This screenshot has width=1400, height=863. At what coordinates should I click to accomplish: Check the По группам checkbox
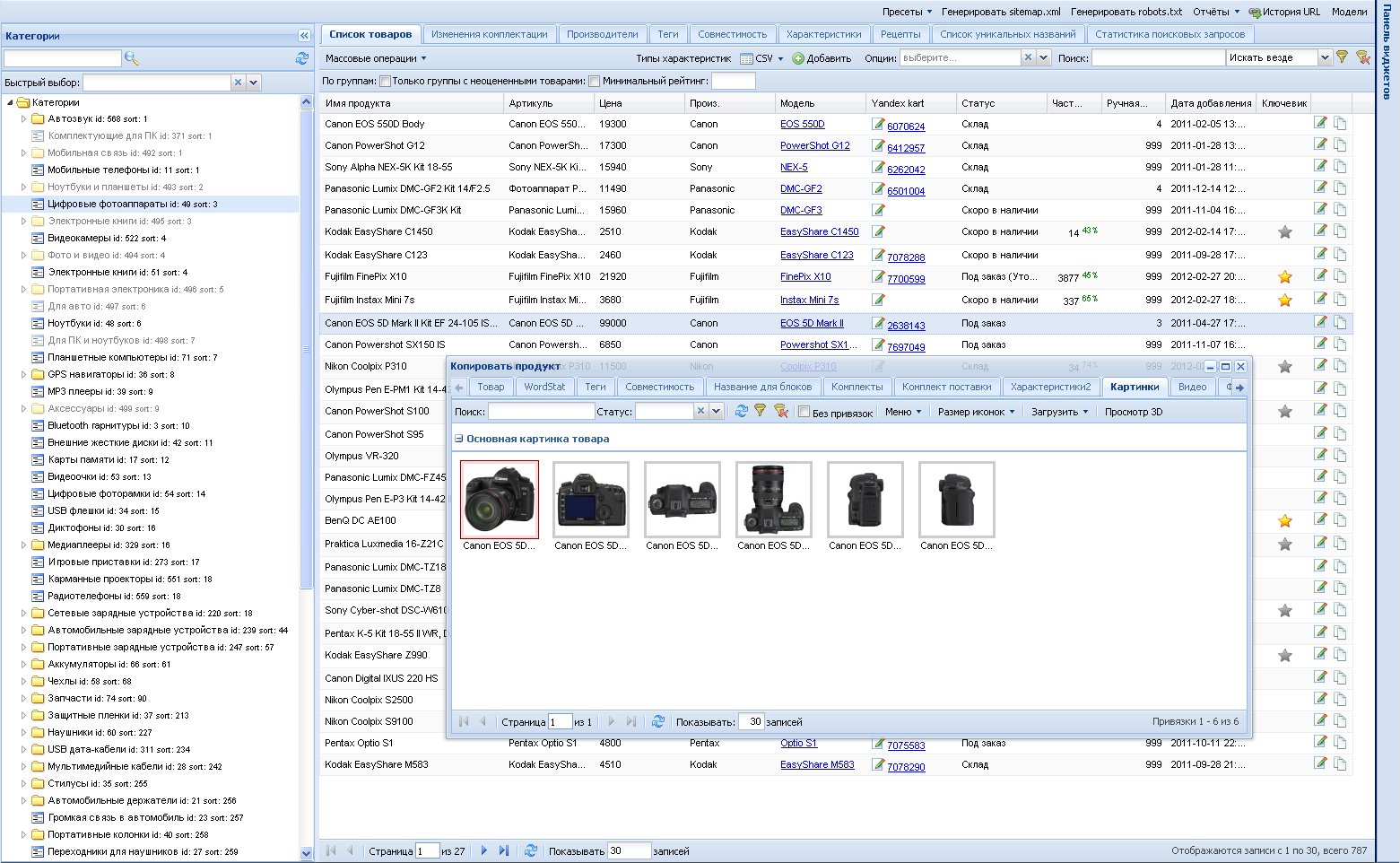[x=385, y=82]
